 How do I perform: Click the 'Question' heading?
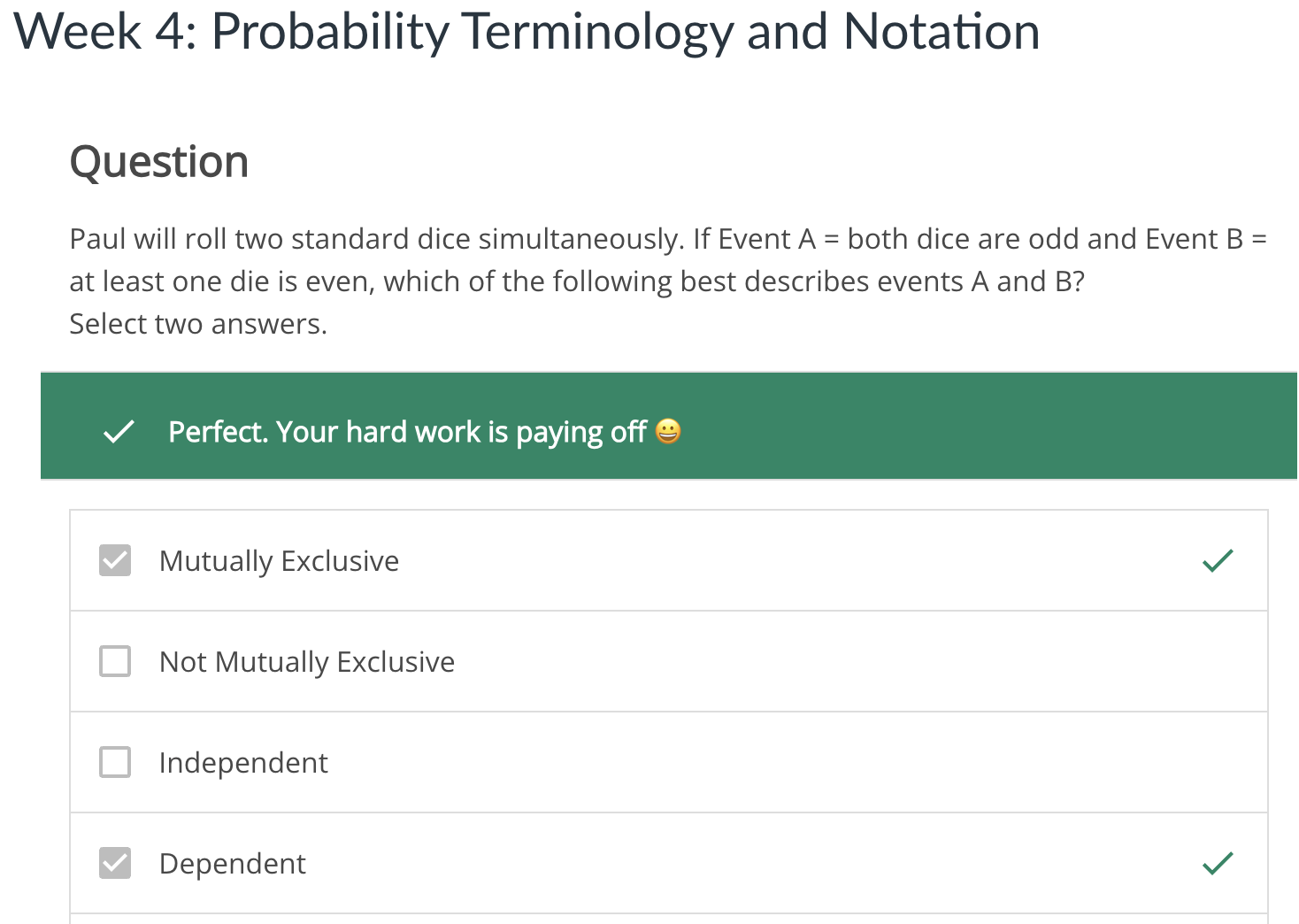pos(159,163)
